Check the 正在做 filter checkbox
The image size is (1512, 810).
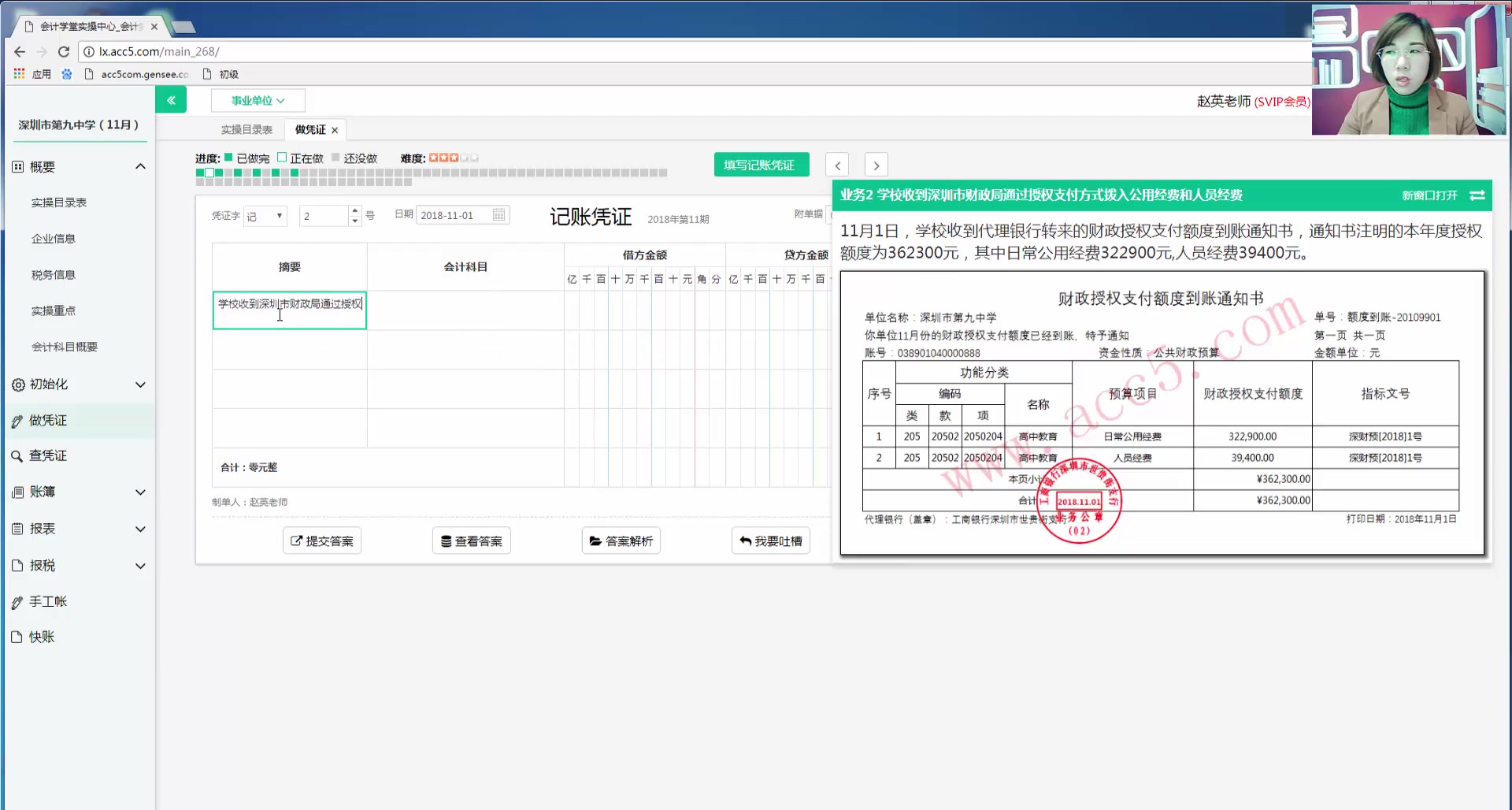tap(281, 158)
